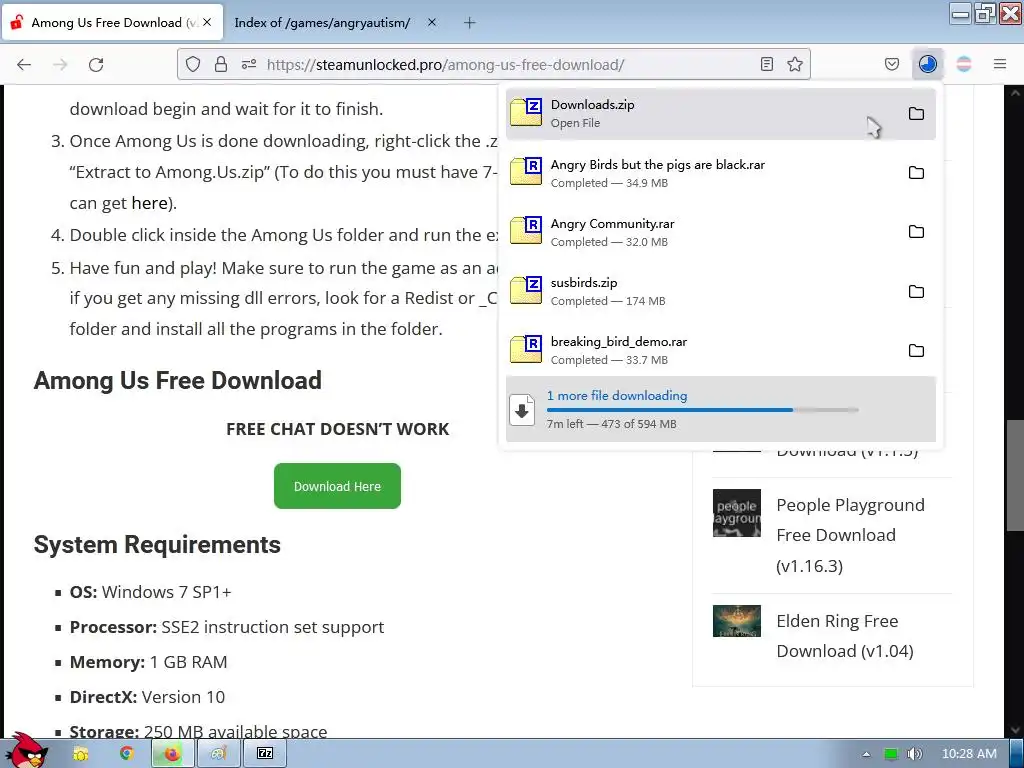This screenshot has height=768, width=1024.
Task: Show hidden system tray icons arrow
Action: (866, 754)
